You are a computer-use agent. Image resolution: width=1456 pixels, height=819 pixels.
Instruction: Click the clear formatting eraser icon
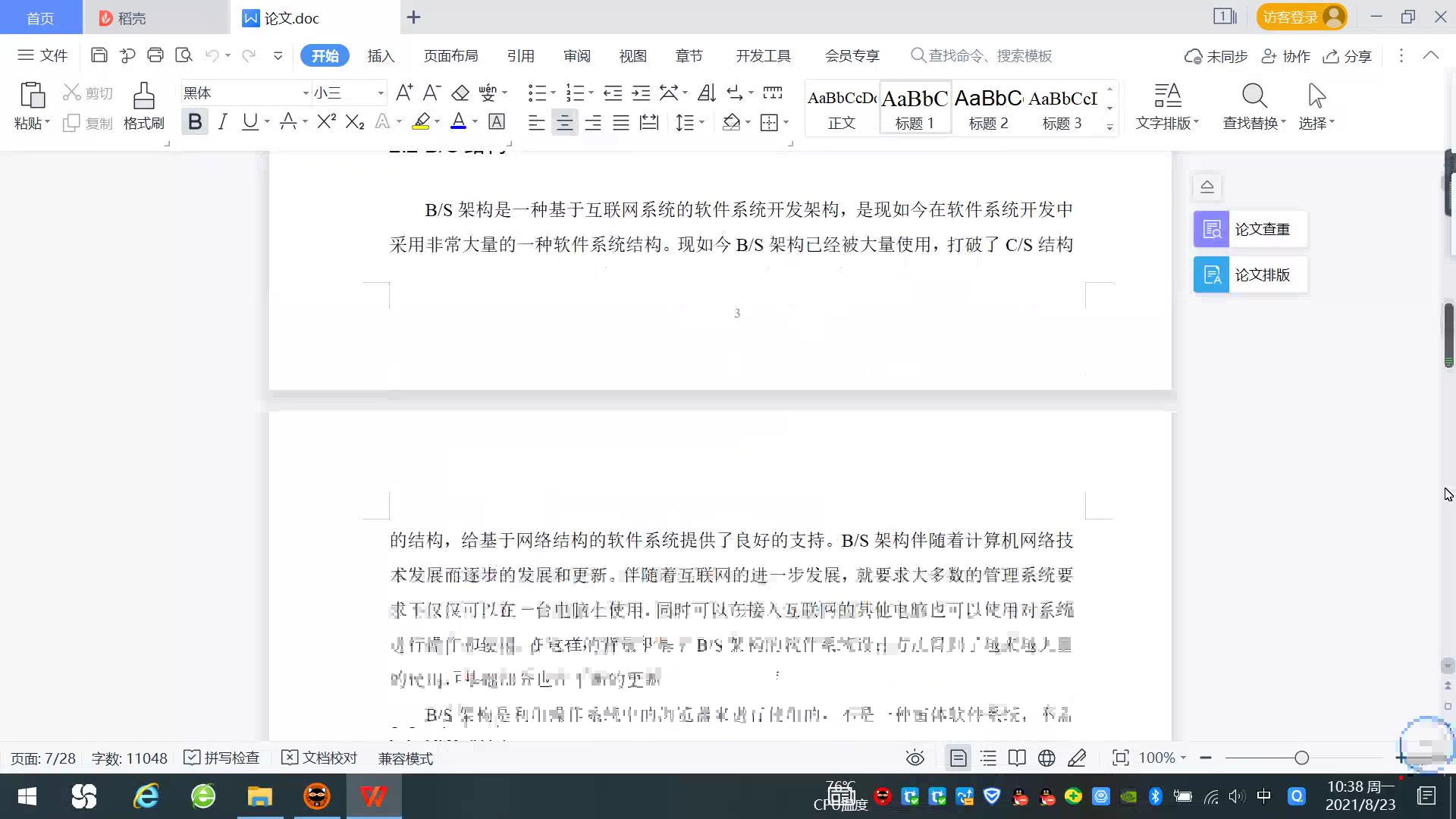[x=460, y=93]
